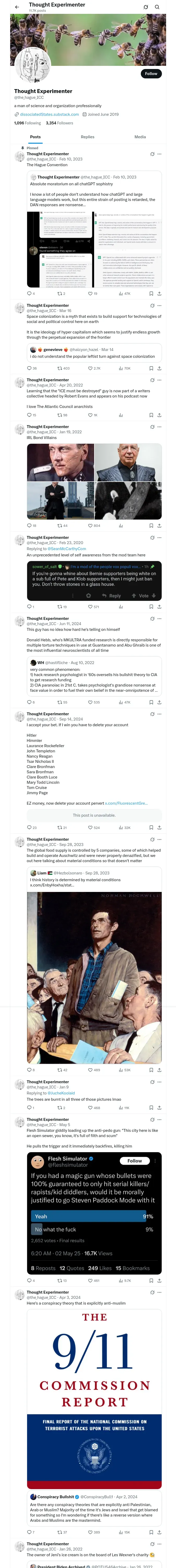Viewport: 176px width, 1568px height.
Task: Open the 3,354 Followers list
Action: pos(59,123)
